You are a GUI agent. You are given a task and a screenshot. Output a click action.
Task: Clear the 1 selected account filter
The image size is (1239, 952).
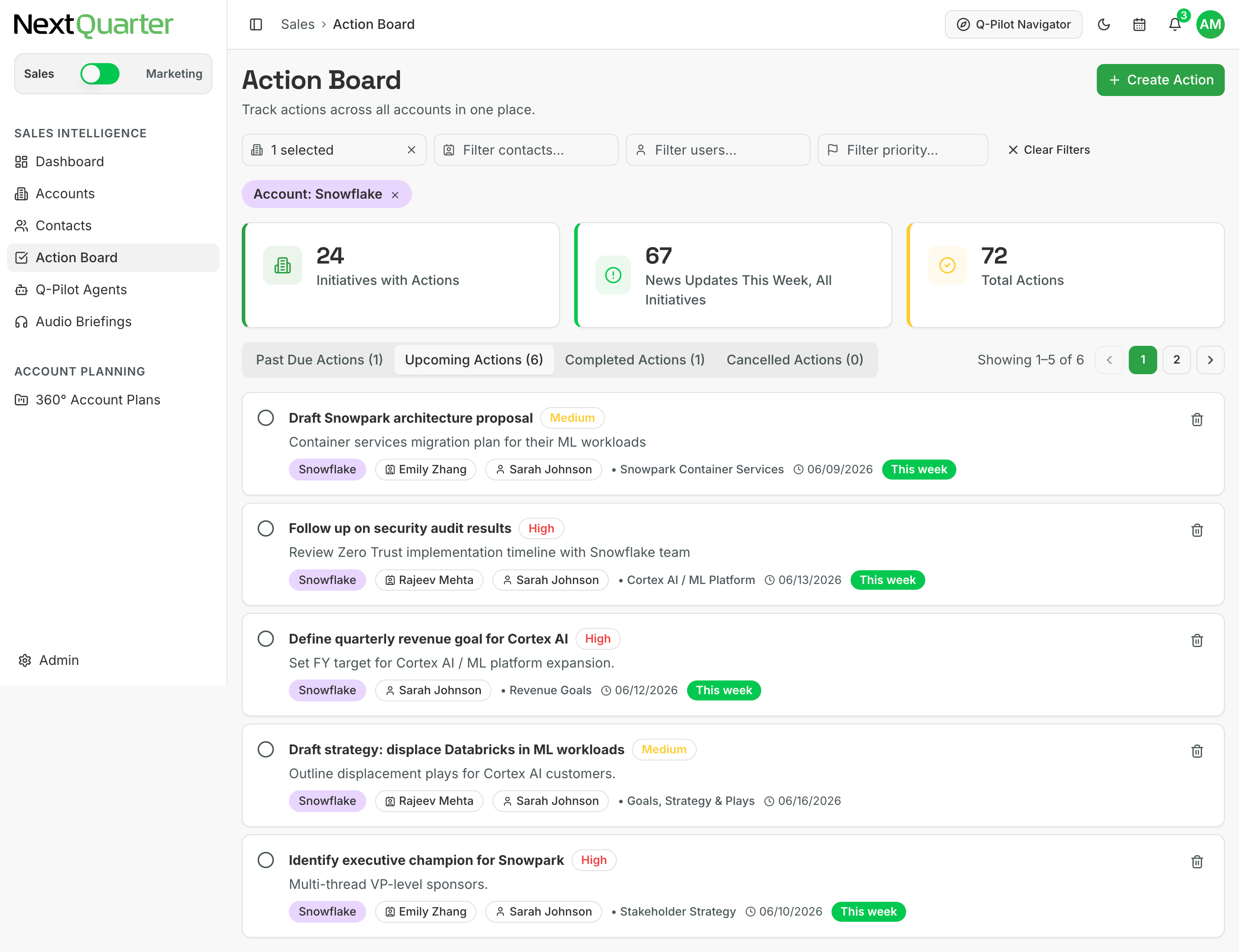pos(412,150)
